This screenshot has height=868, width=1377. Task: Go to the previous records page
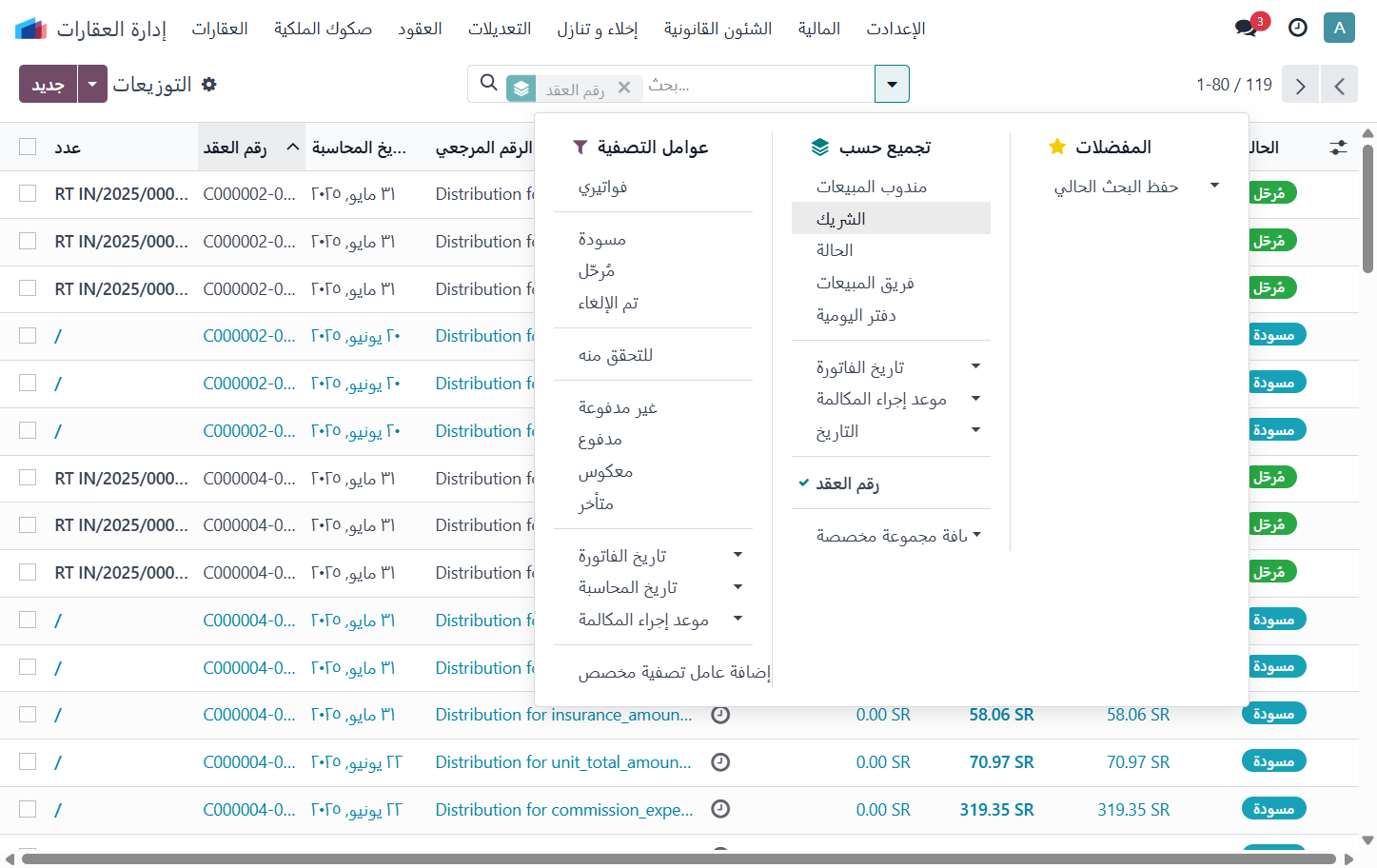[x=1339, y=85]
